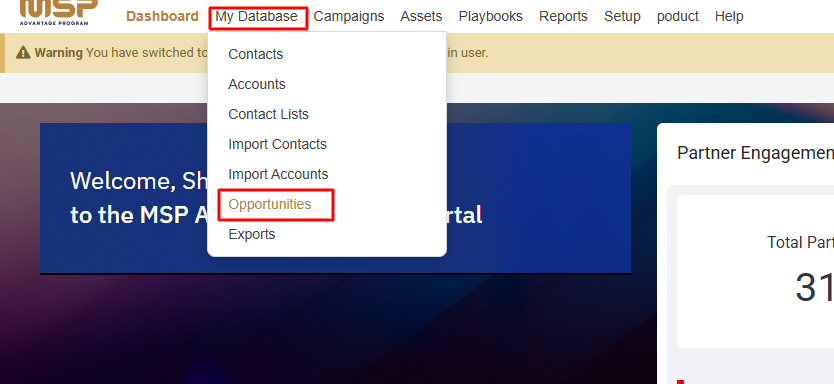
Task: Click the Welcome banner heading
Action: [276, 197]
